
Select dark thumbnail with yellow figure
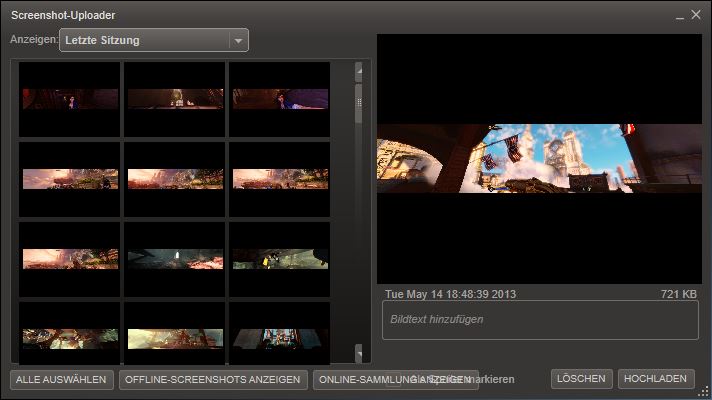(x=280, y=259)
